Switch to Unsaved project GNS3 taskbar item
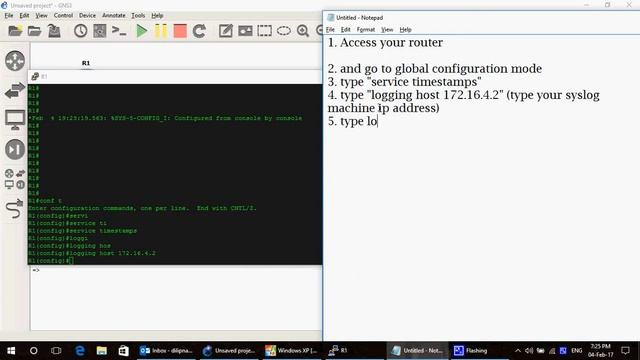This screenshot has height=360, width=640. click(229, 351)
